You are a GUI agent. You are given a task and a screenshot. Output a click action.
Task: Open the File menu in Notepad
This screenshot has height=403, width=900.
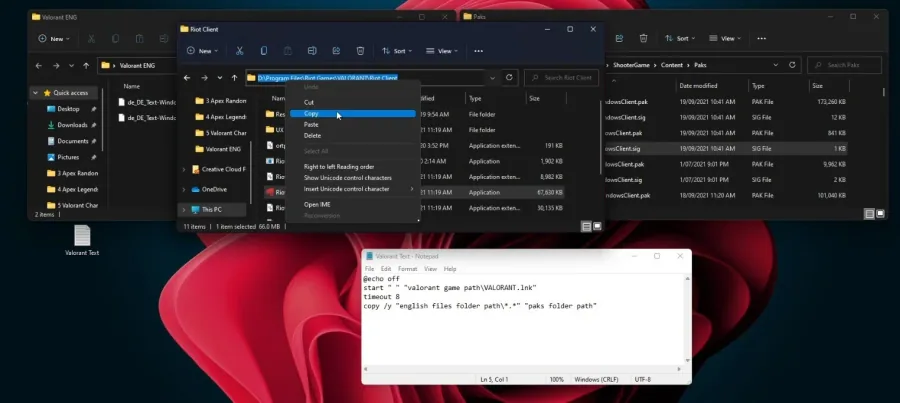pos(369,269)
